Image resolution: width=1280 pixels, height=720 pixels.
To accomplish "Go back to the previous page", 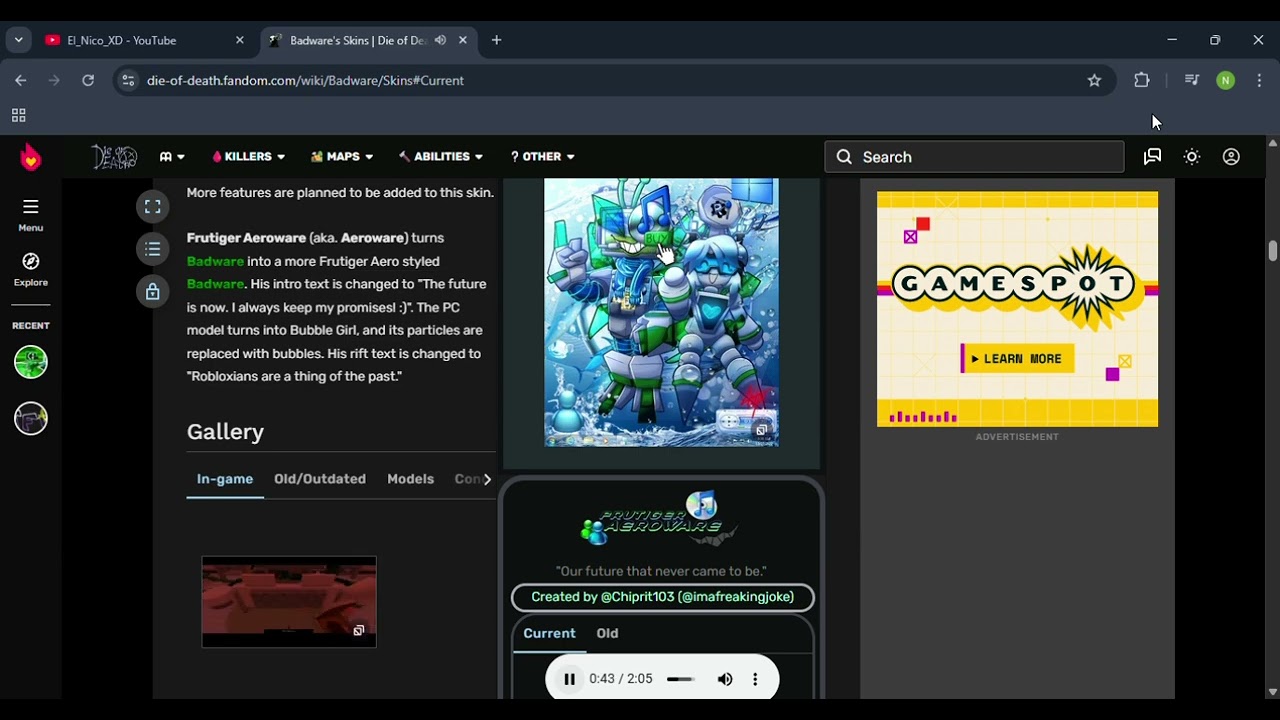I will [x=21, y=80].
